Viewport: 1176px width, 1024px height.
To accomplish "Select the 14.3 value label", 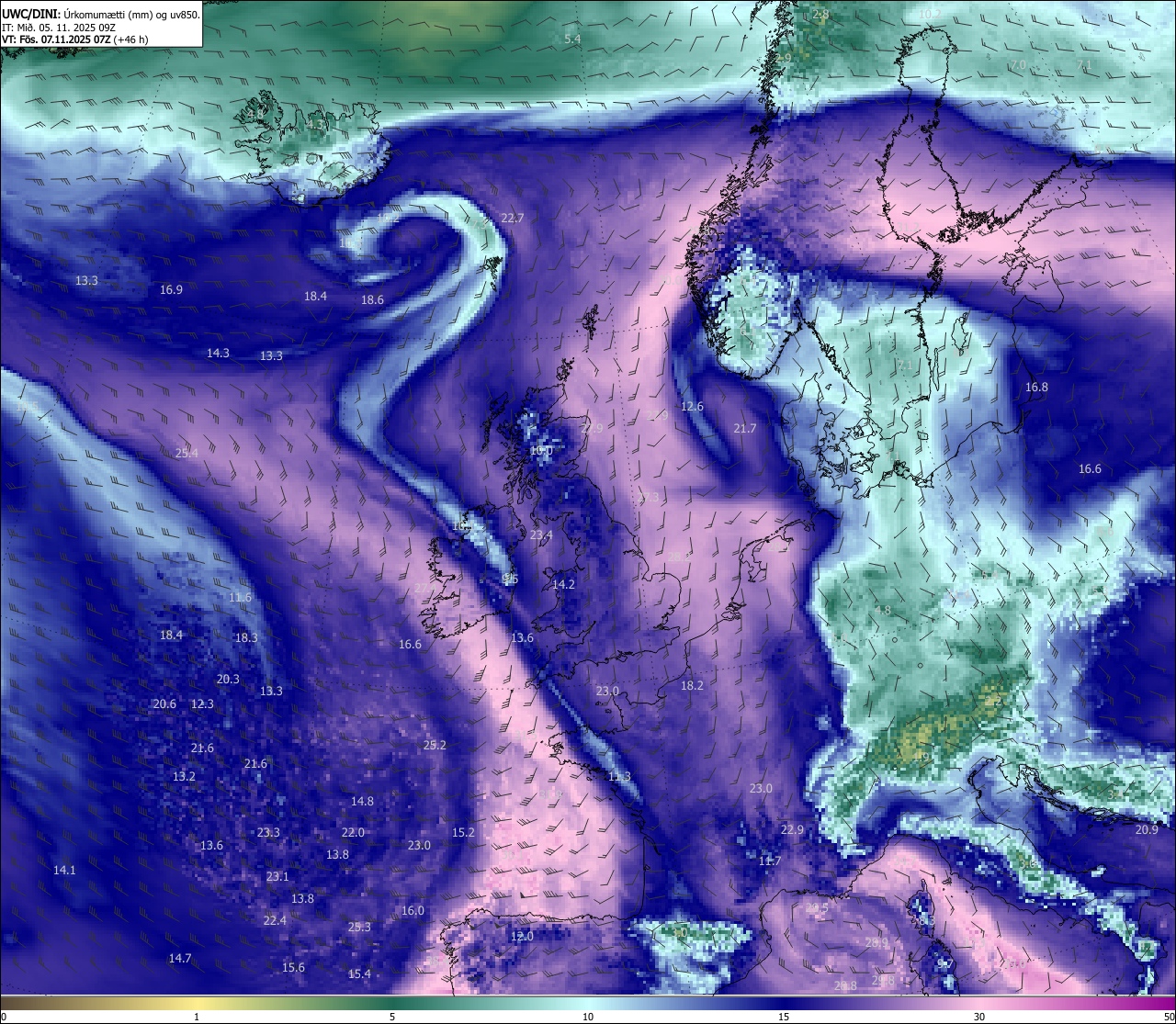I will (x=218, y=353).
